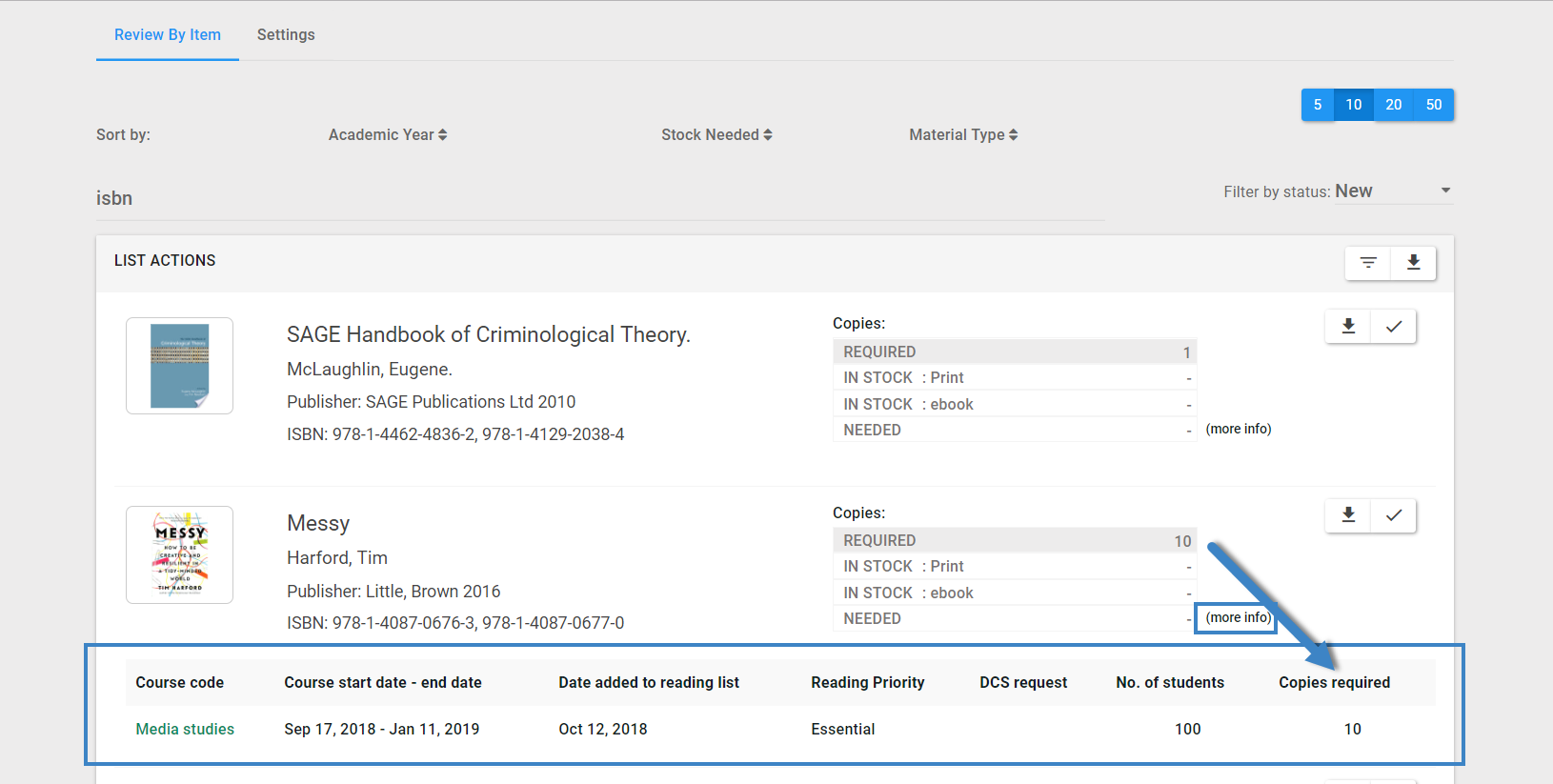Select Publisher: SAGE Publications Ltd 2010
Image resolution: width=1553 pixels, height=784 pixels.
432,402
